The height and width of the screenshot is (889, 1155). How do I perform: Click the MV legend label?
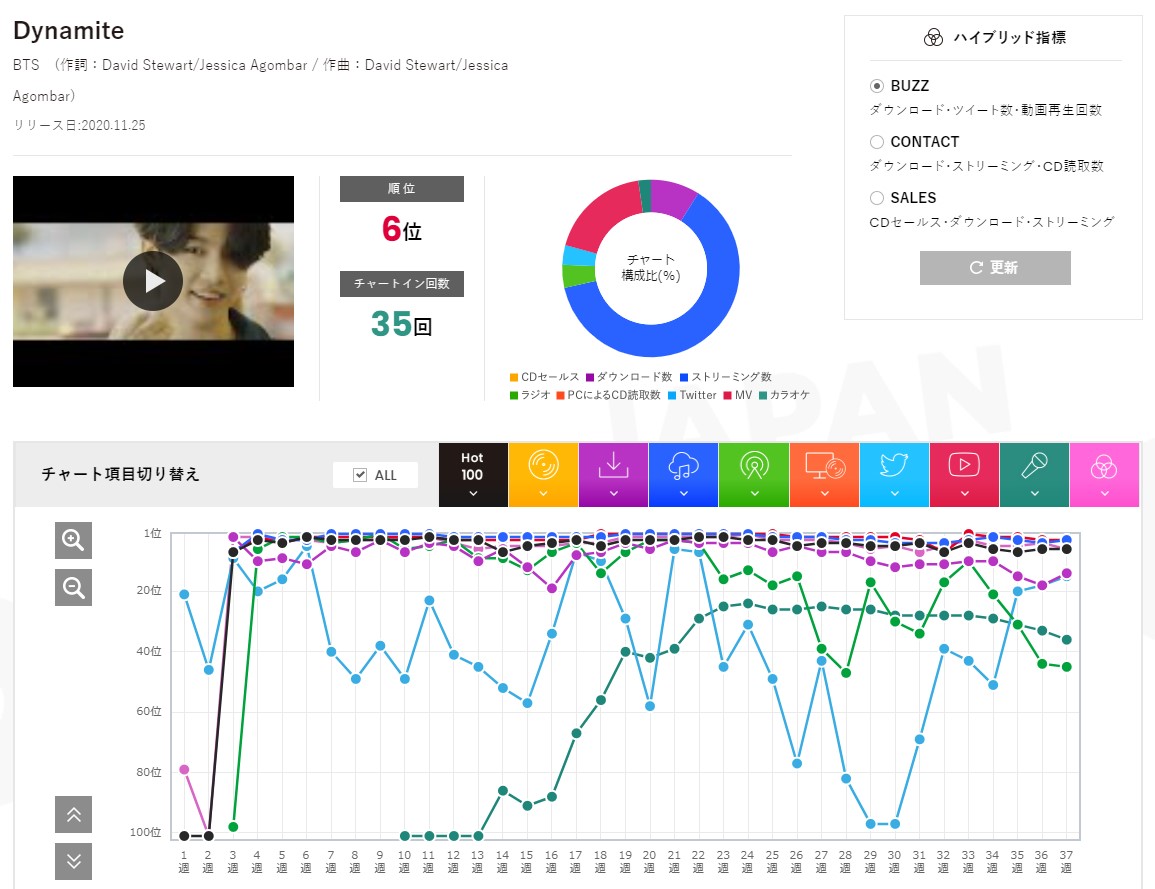pos(743,396)
